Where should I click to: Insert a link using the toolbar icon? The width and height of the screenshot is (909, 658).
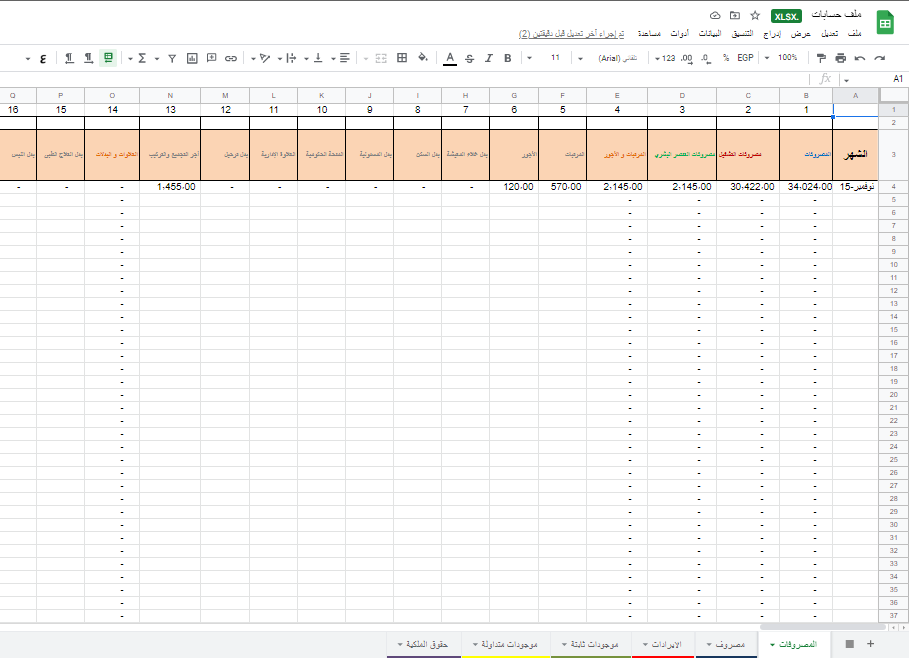(x=231, y=58)
